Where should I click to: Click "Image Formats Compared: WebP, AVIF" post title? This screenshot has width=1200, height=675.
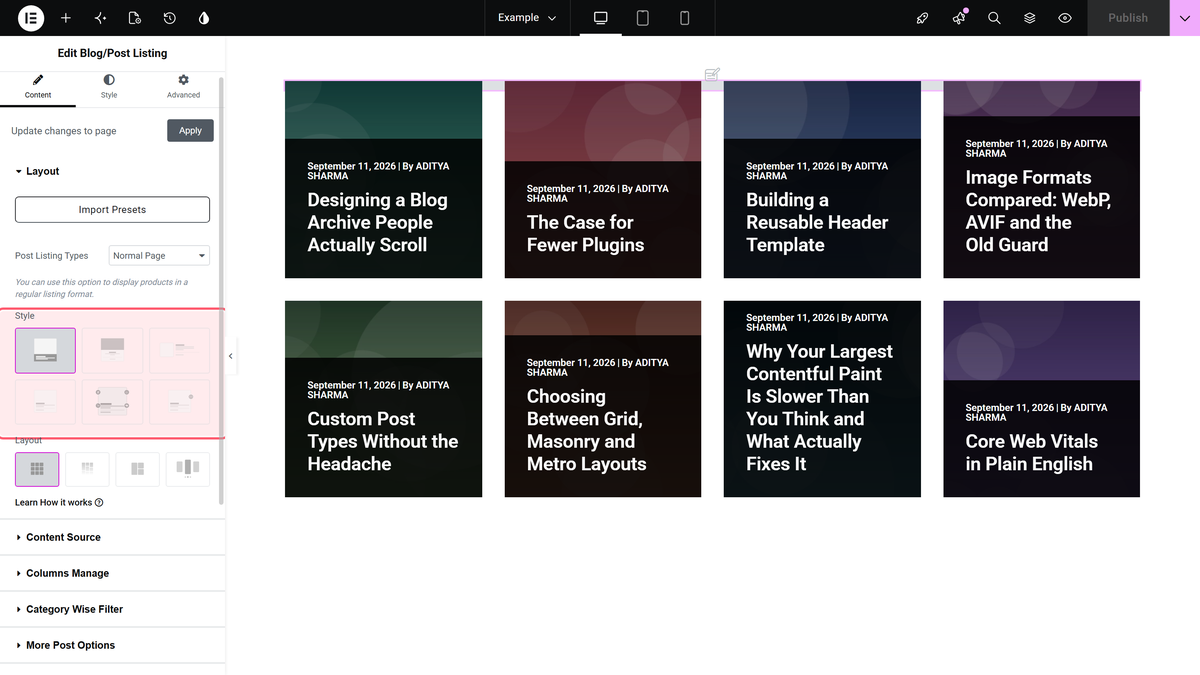(1038, 211)
